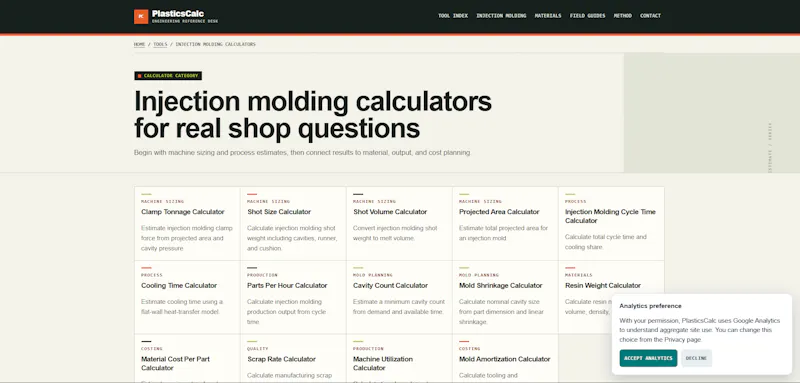Open the Cooling Time Calculator

click(179, 286)
